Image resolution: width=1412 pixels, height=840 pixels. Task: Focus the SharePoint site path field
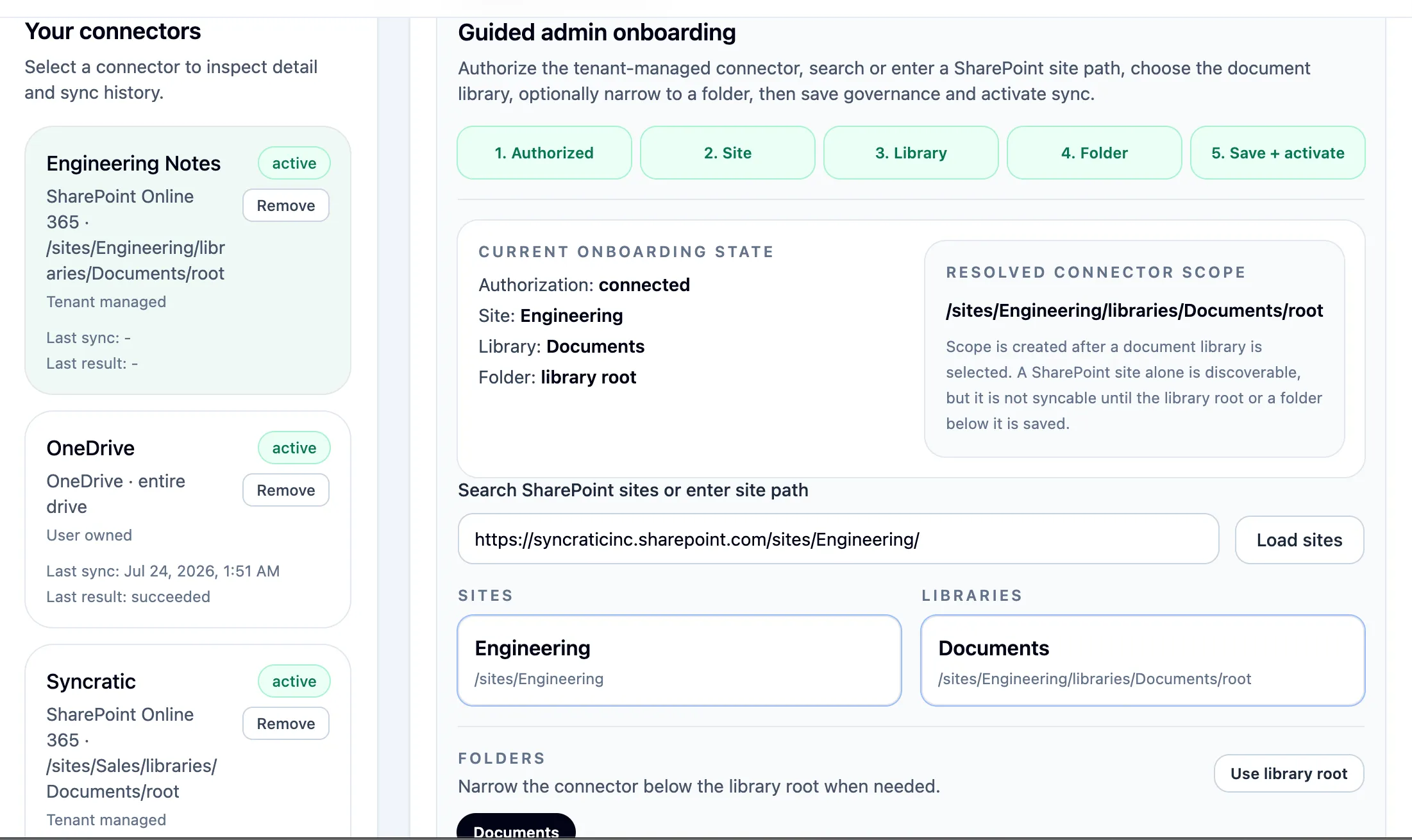point(838,539)
